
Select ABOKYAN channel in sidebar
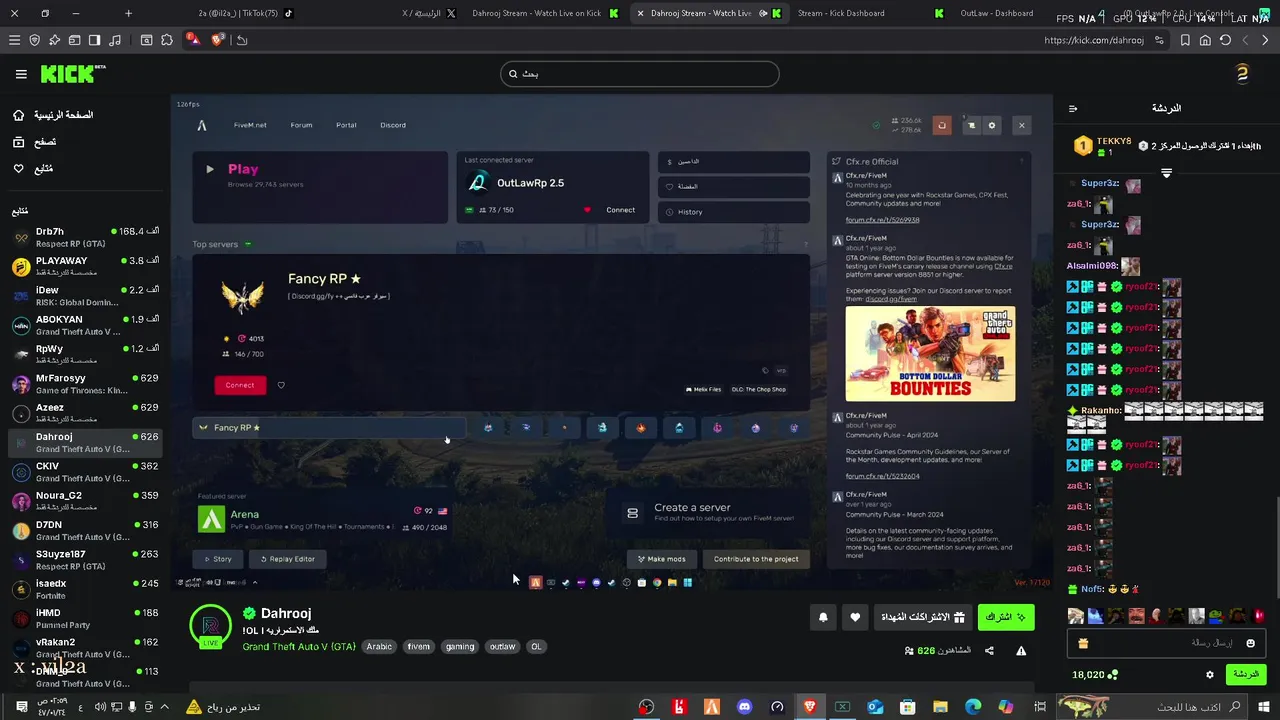pyautogui.click(x=85, y=325)
